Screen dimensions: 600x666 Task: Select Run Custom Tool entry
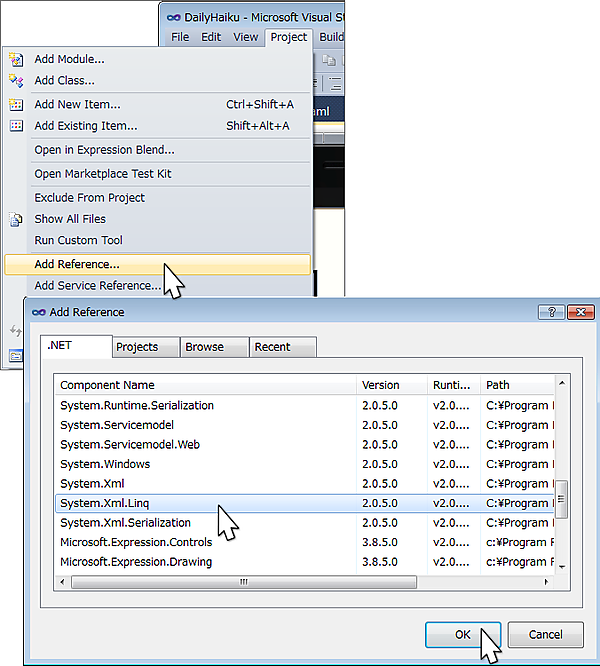[x=158, y=240]
